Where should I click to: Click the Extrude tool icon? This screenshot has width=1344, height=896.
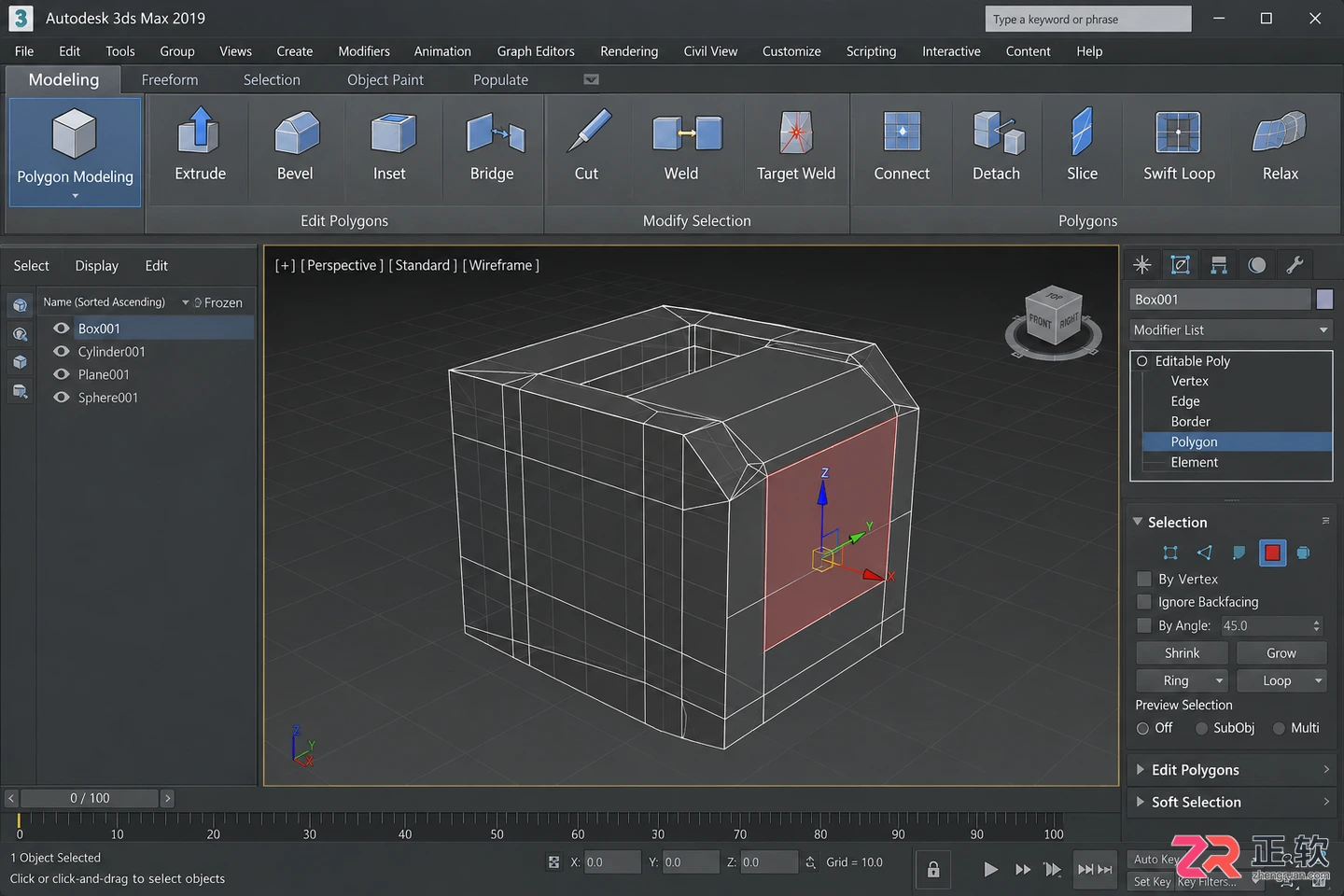pyautogui.click(x=199, y=132)
